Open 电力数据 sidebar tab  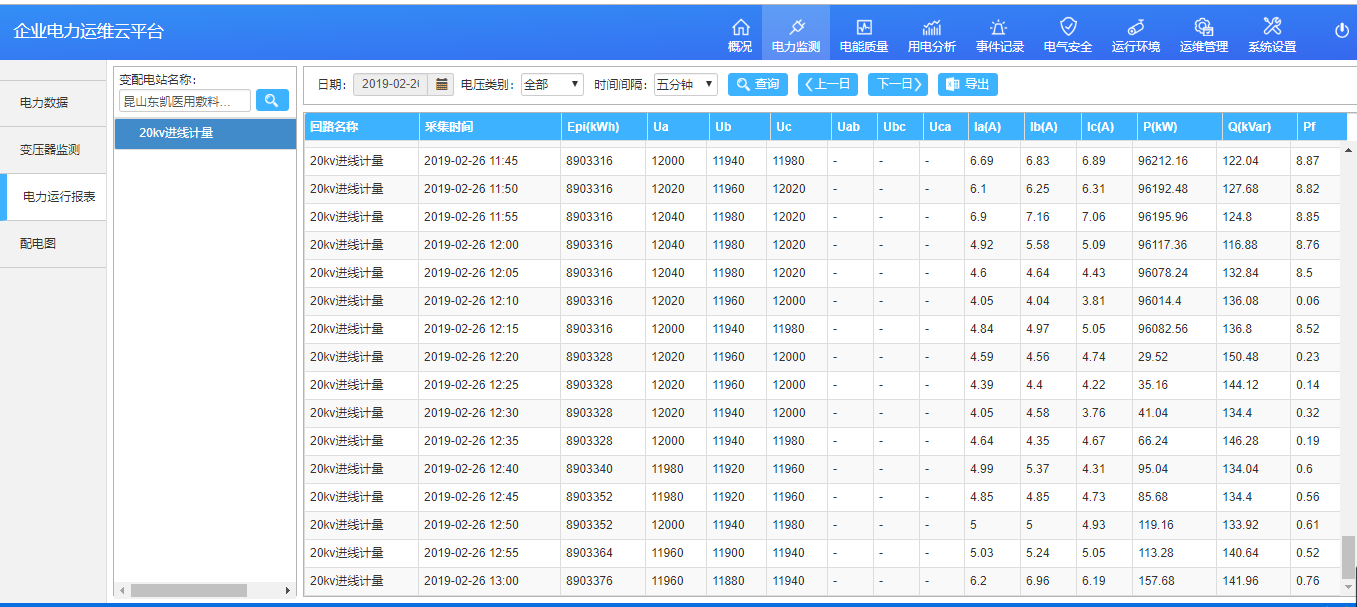[53, 103]
